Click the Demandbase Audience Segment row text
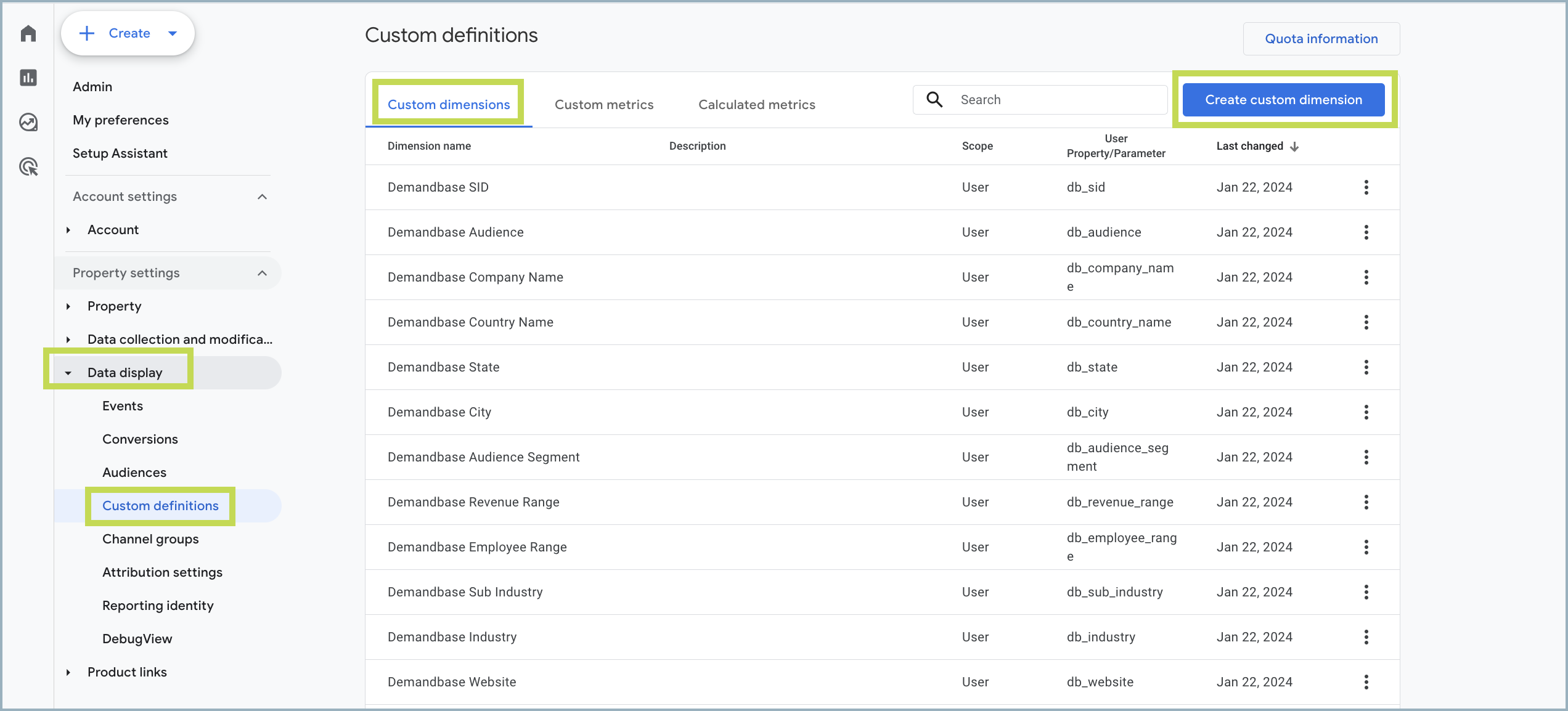This screenshot has width=1568, height=711. 483,457
